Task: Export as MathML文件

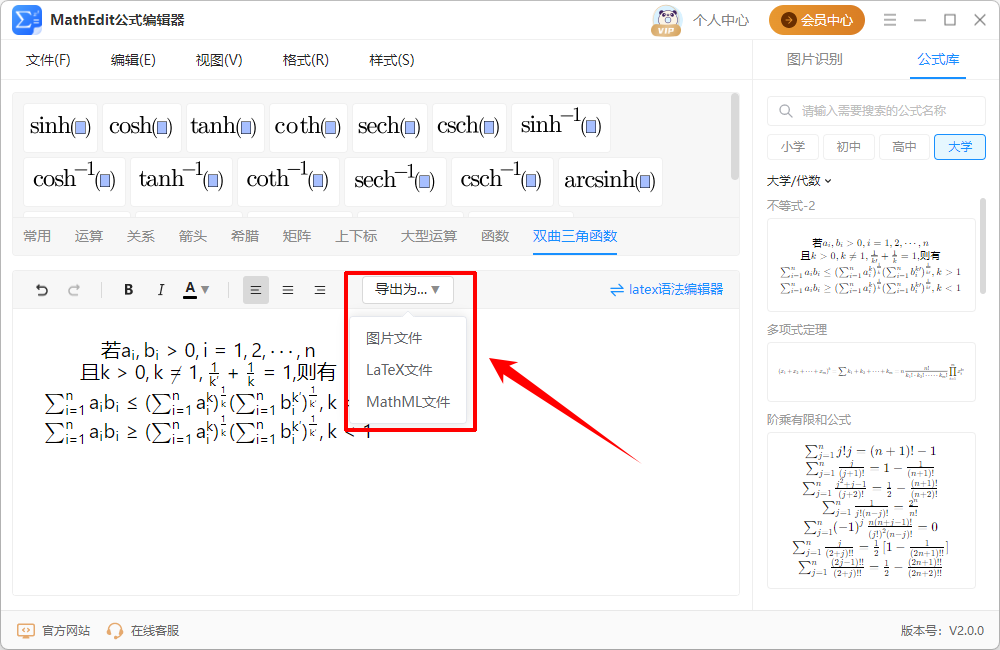Action: coord(408,402)
